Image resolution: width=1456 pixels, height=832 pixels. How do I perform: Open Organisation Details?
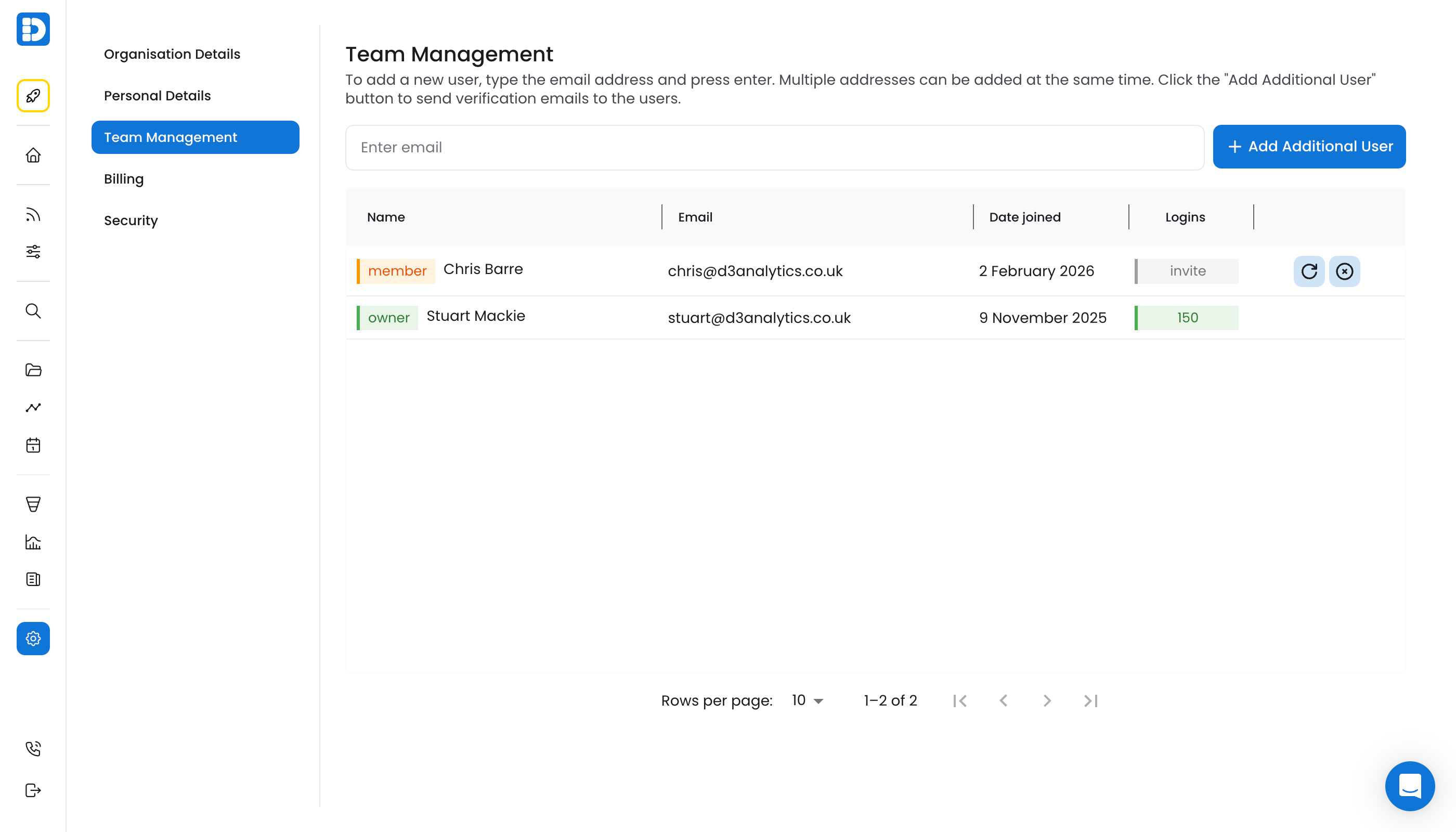coord(172,54)
